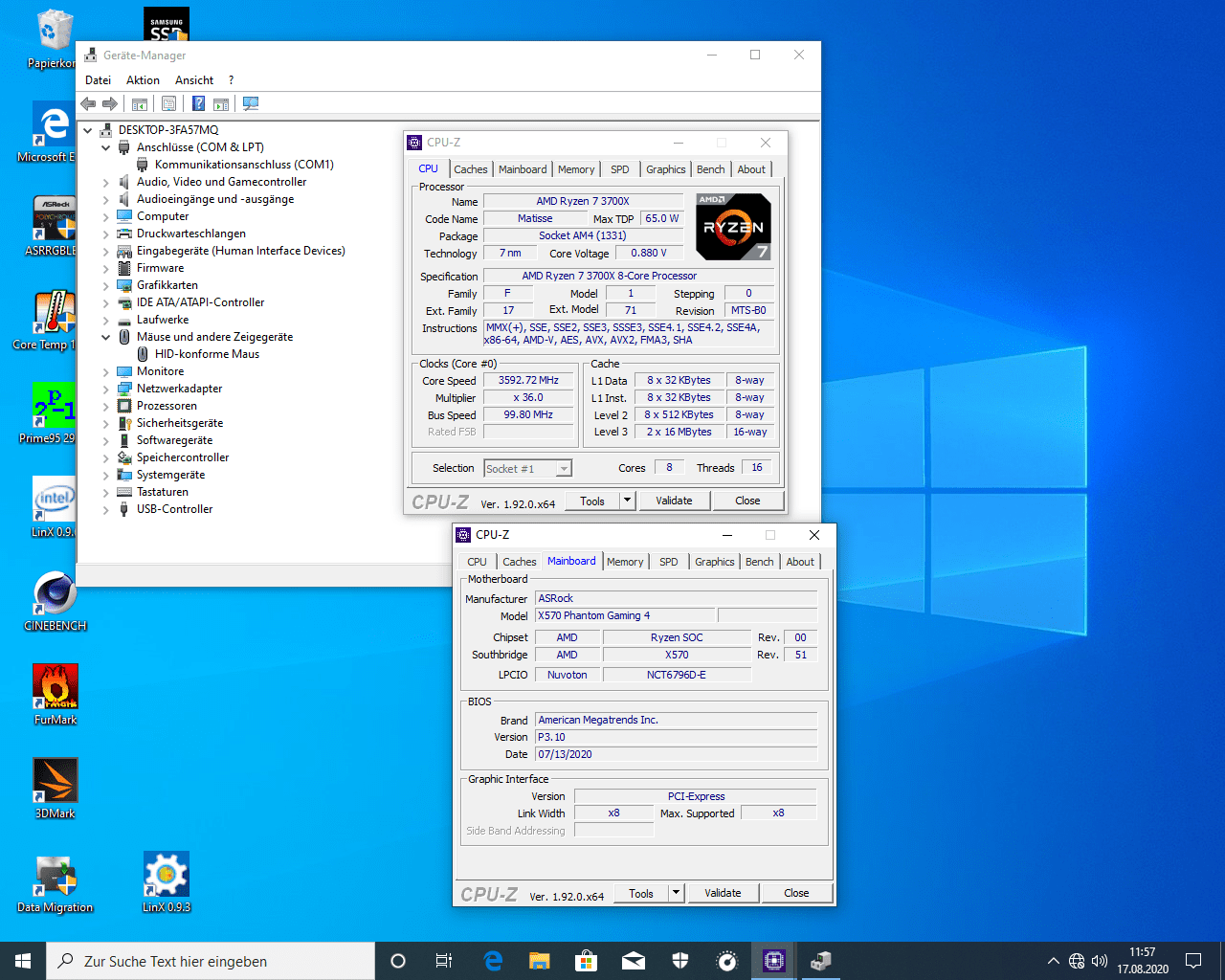Open LinX 0.9.3 gear desktop icon
Image resolution: width=1225 pixels, height=980 pixels.
click(167, 882)
